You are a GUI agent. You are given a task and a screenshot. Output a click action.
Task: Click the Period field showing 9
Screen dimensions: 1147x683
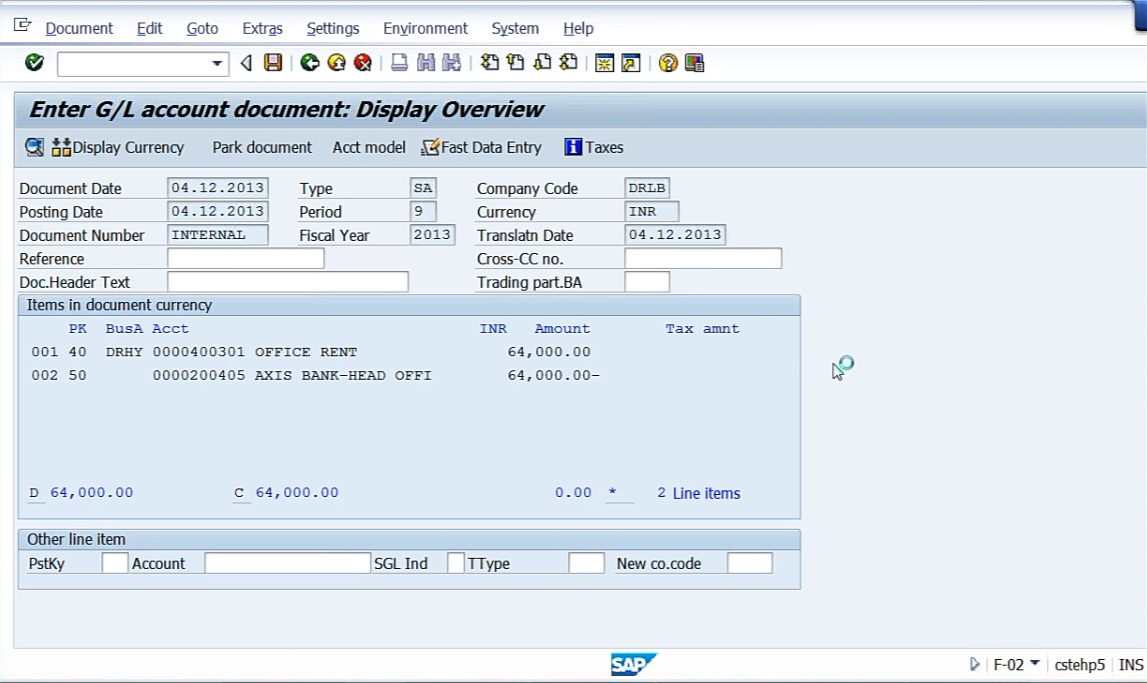[x=424, y=211]
